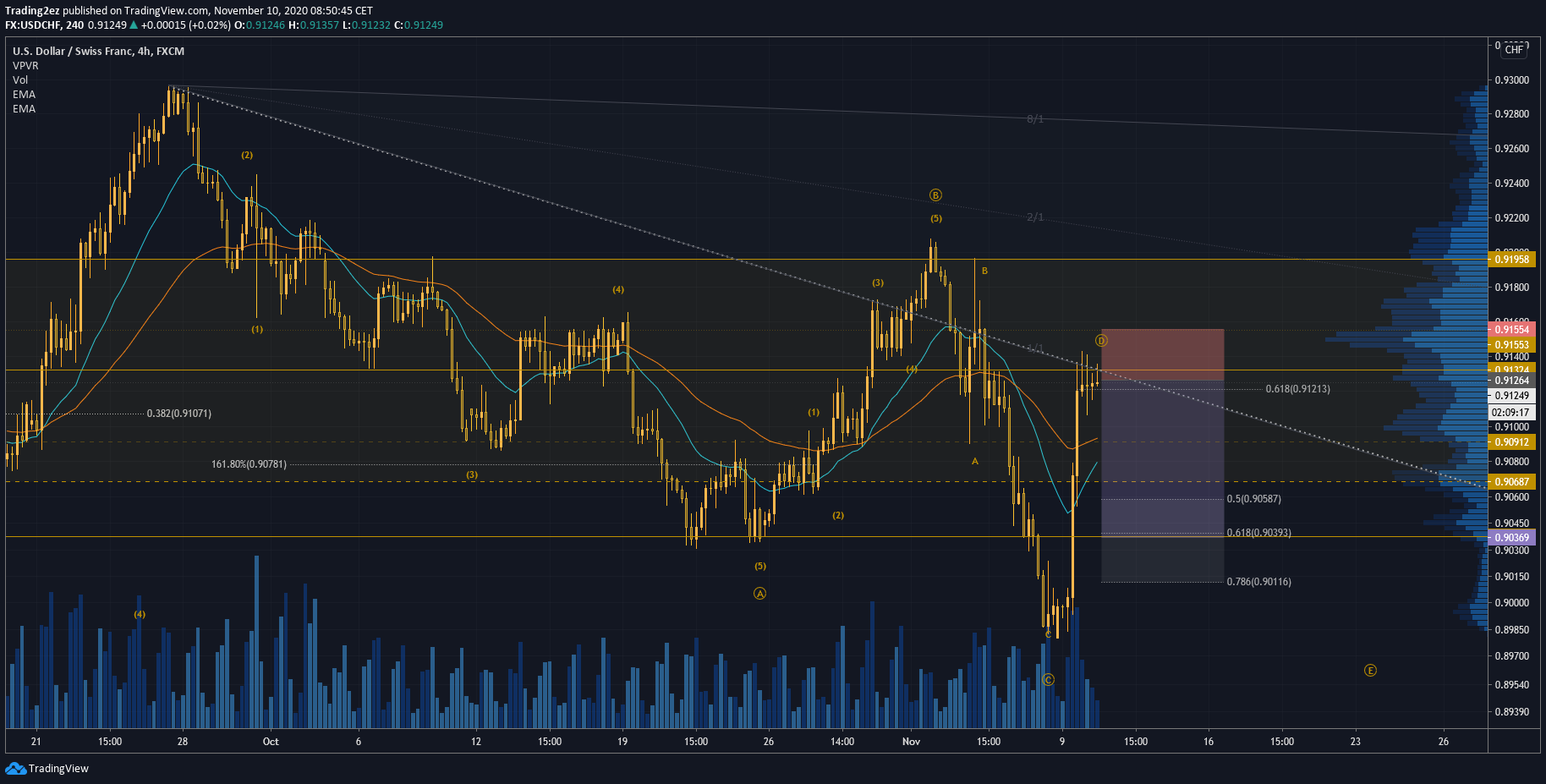The width and height of the screenshot is (1546, 784).
Task: Click the 0.382(0.91071) Fibonacci label
Action: click(x=179, y=414)
